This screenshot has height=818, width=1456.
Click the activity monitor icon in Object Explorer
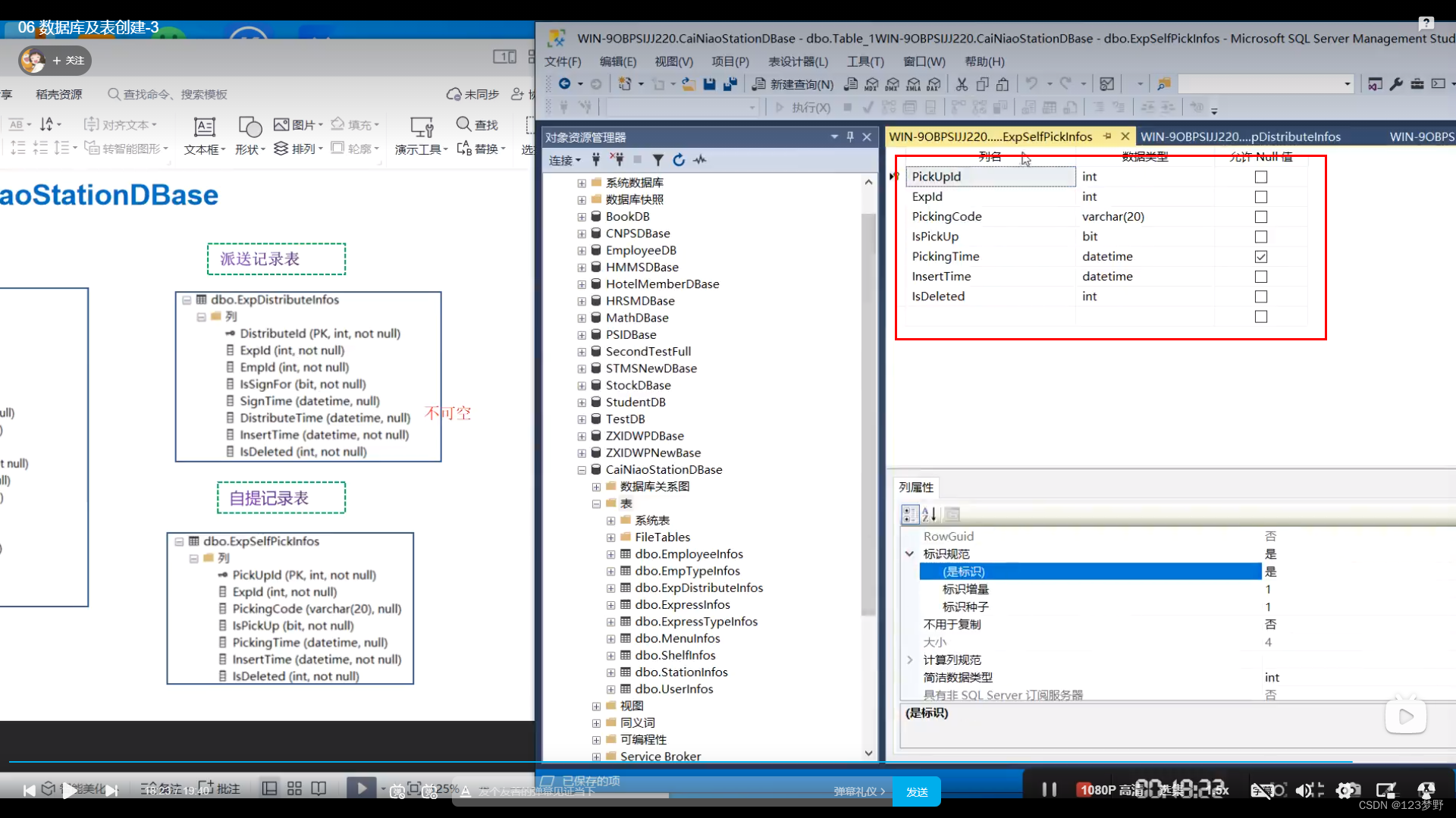[699, 160]
